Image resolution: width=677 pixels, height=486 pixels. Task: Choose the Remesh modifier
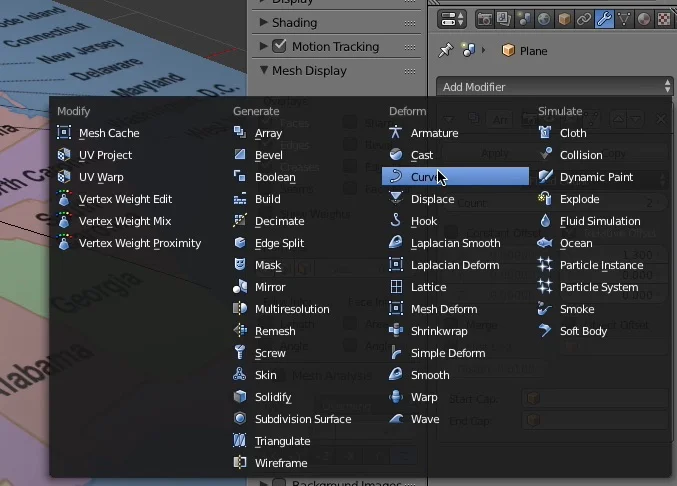pyautogui.click(x=275, y=331)
